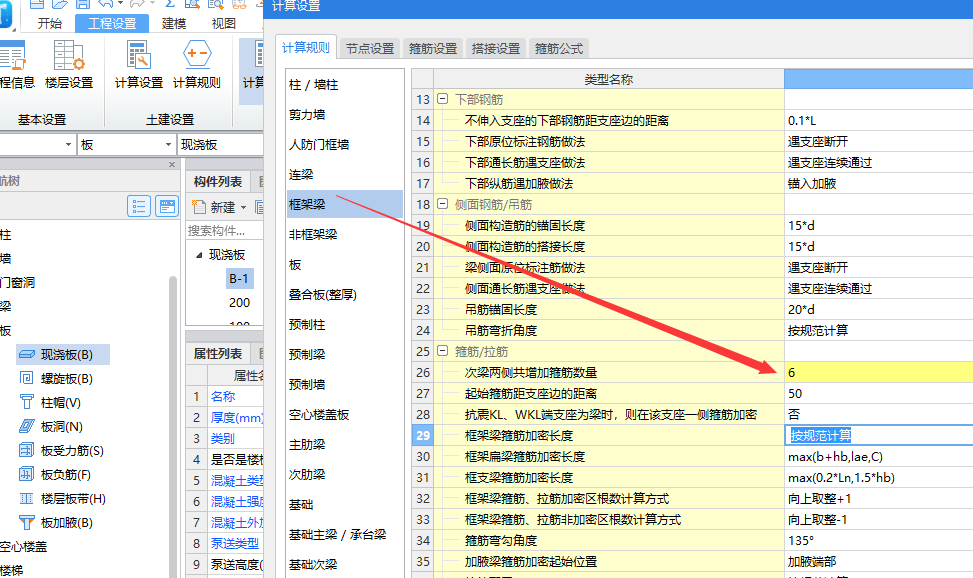This screenshot has height=578, width=973.
Task: Switch to 节点设置 tab
Action: tap(370, 48)
